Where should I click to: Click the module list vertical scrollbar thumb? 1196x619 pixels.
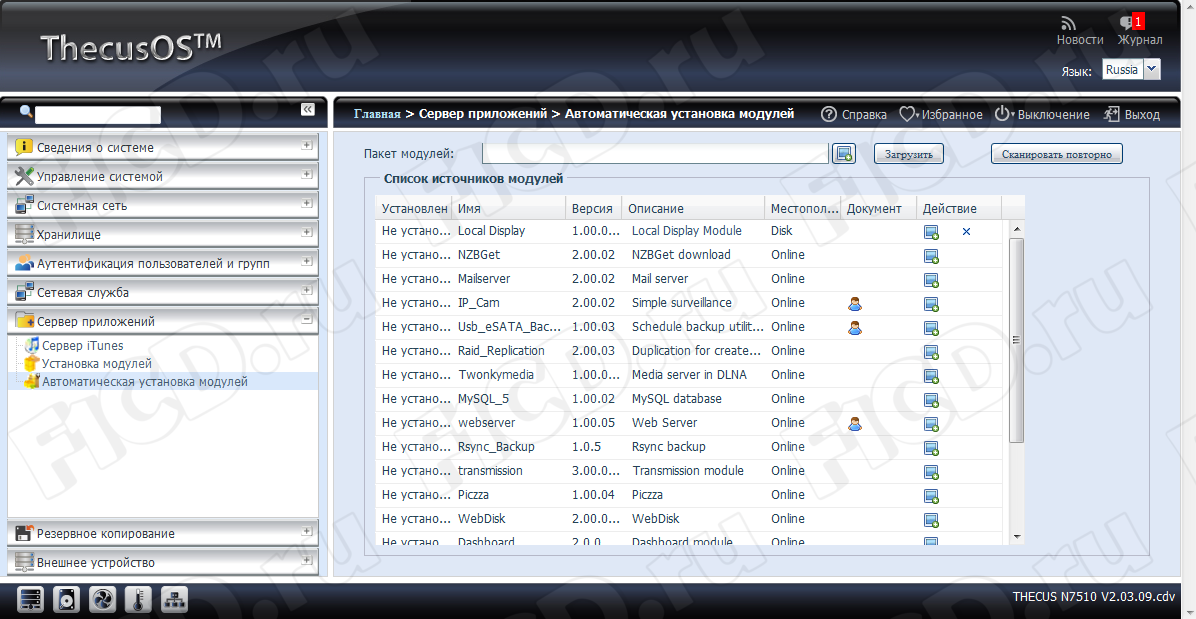[1016, 340]
